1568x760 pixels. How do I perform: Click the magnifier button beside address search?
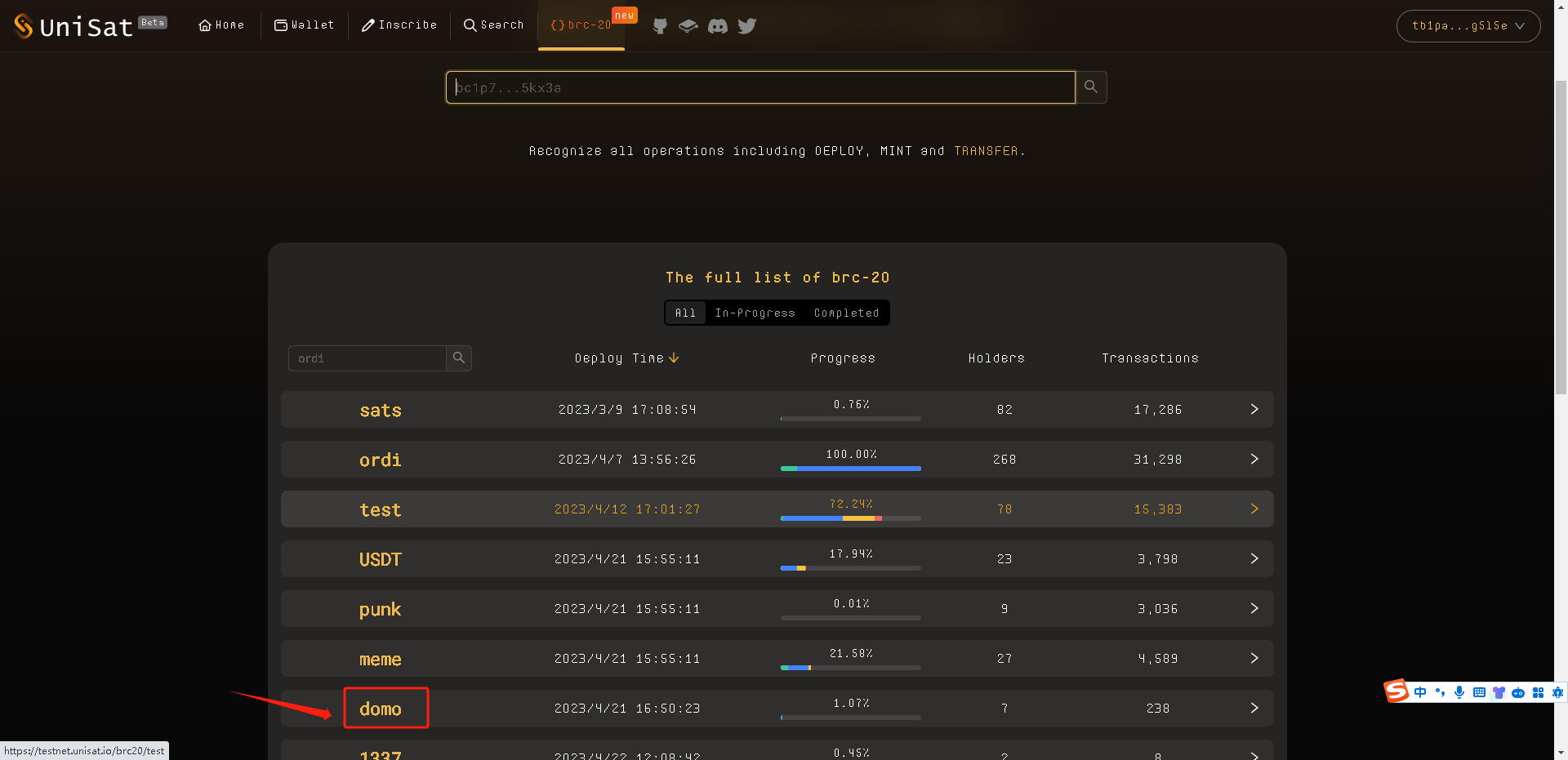(1091, 87)
